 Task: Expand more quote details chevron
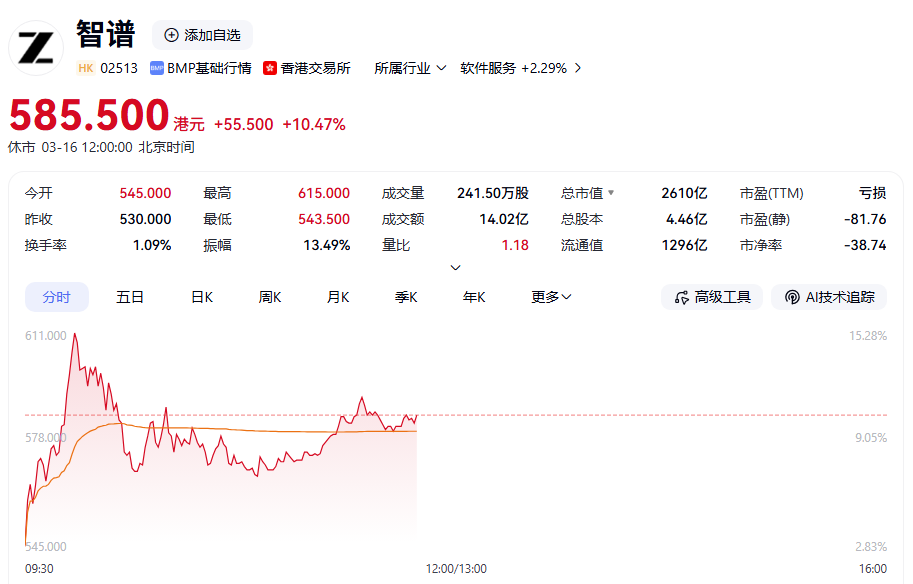[456, 267]
